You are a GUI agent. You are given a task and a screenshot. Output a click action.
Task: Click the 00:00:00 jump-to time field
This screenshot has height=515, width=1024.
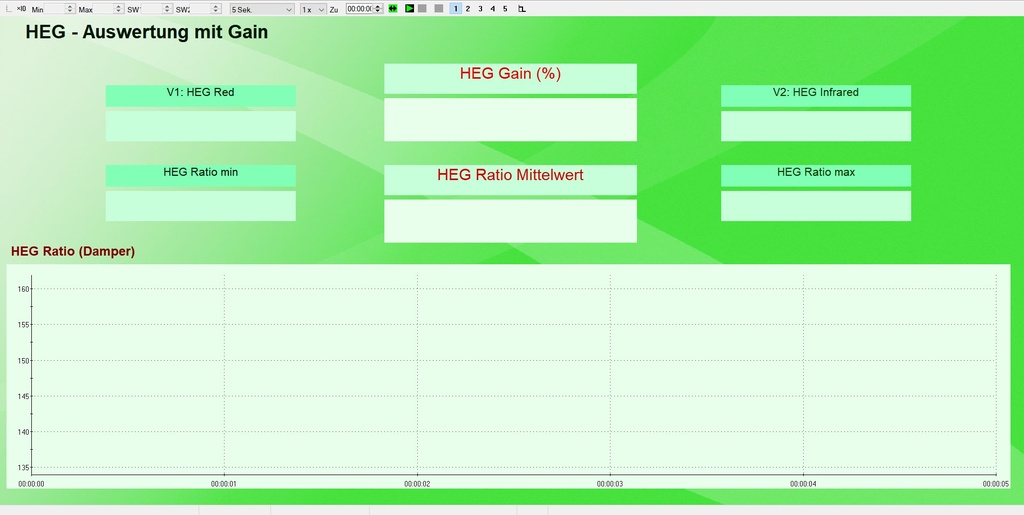(x=359, y=9)
